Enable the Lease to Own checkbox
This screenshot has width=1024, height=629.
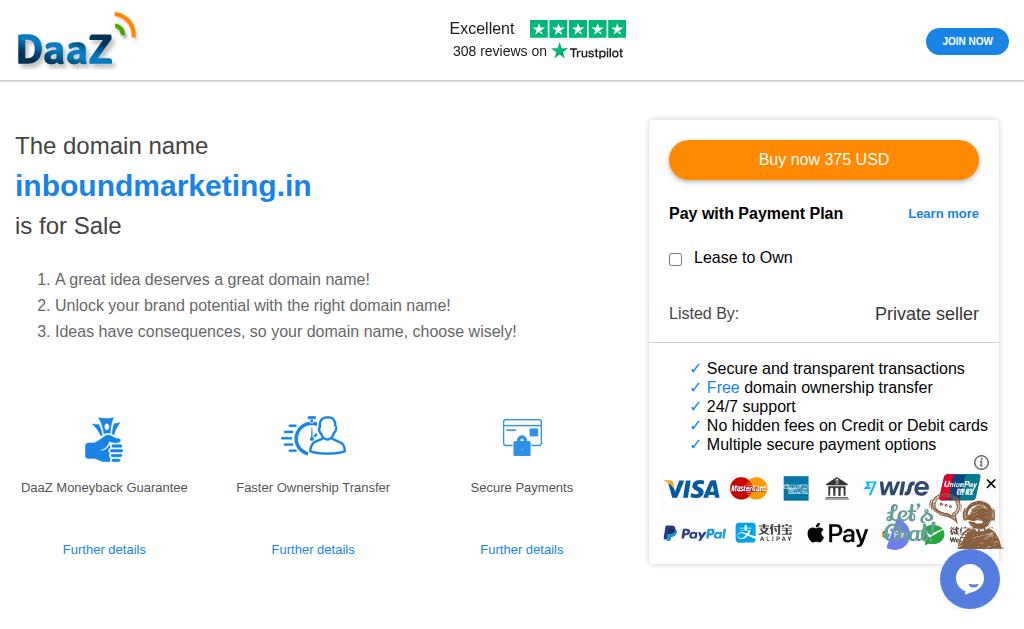[x=675, y=259]
